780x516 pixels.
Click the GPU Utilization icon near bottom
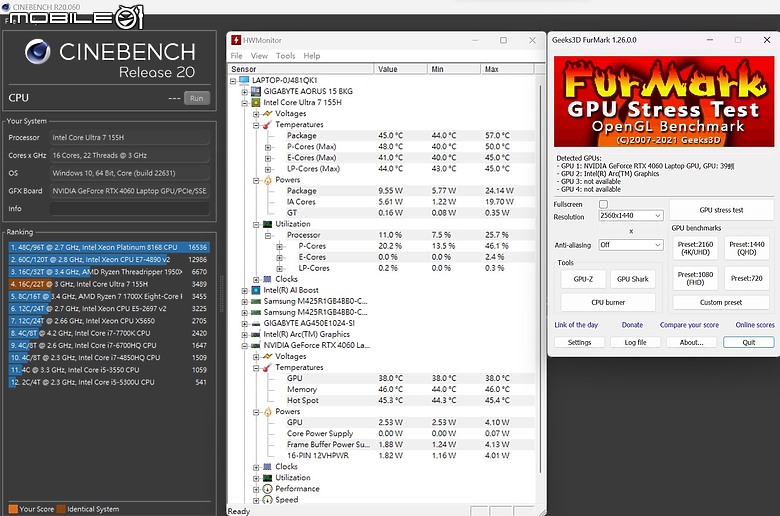[268, 478]
